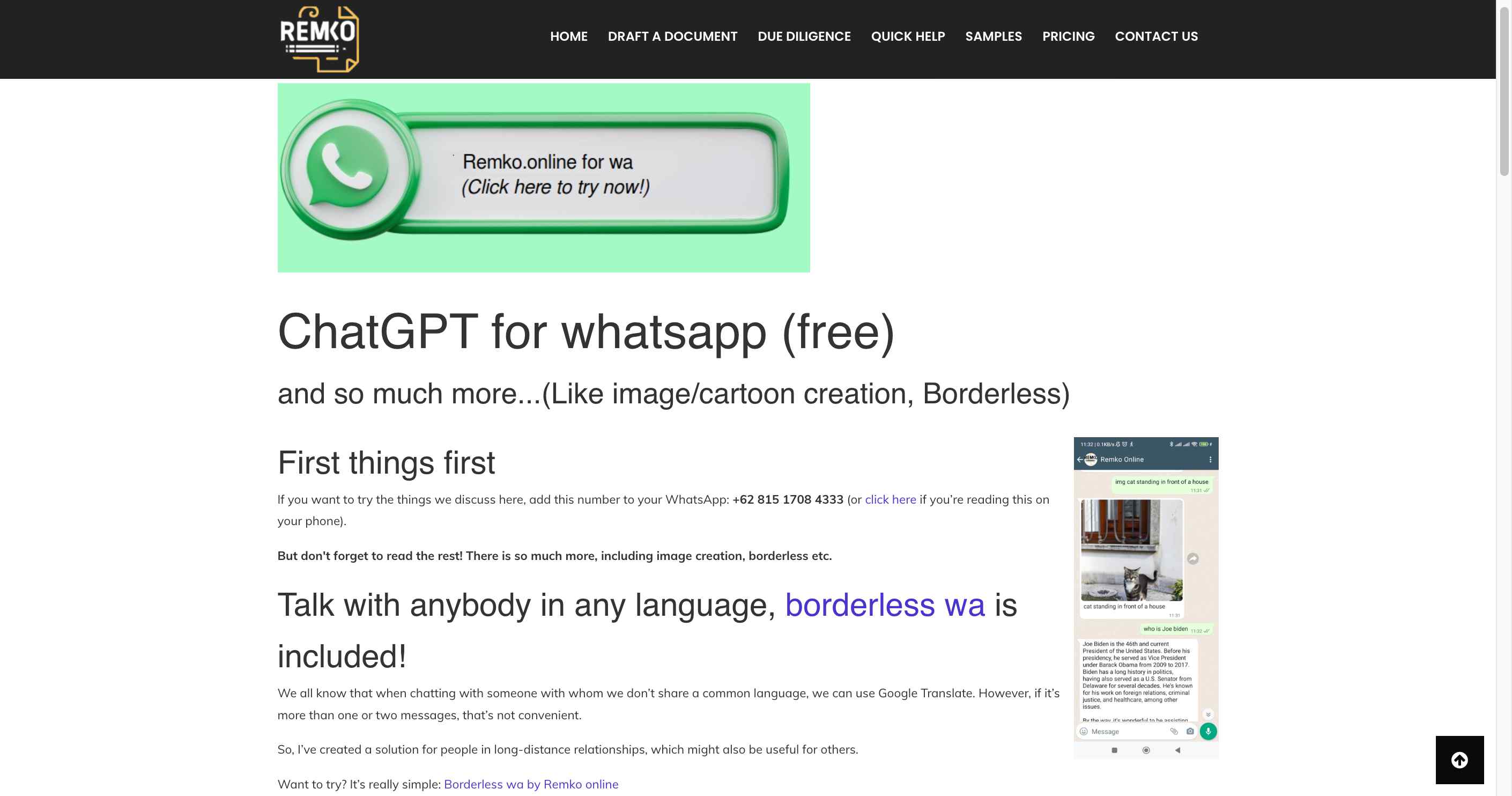Click the 'img cat standing in front of a house' bubble
This screenshot has height=796, width=1512.
pos(1162,484)
